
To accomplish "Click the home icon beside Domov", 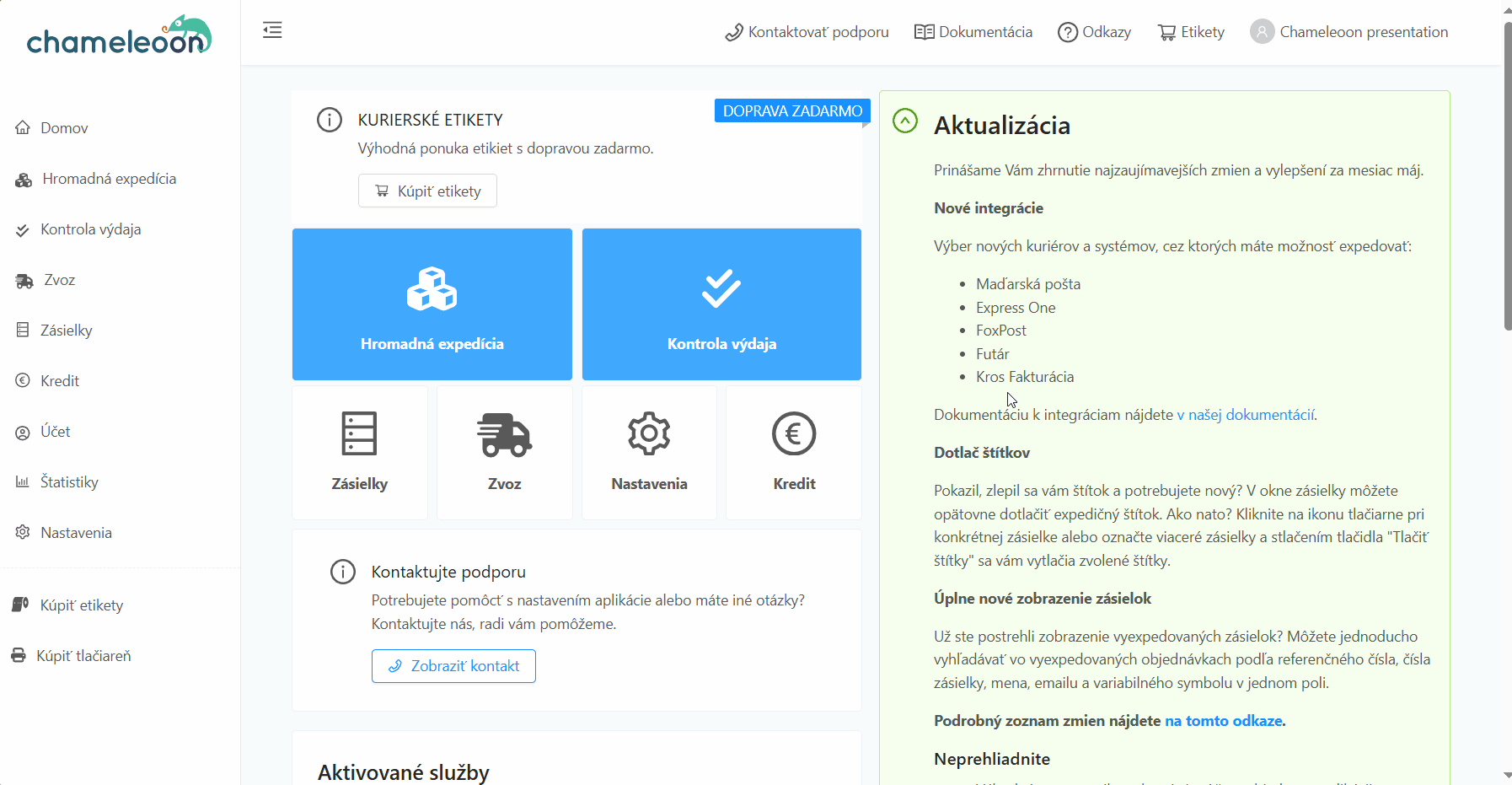I will pyautogui.click(x=23, y=127).
